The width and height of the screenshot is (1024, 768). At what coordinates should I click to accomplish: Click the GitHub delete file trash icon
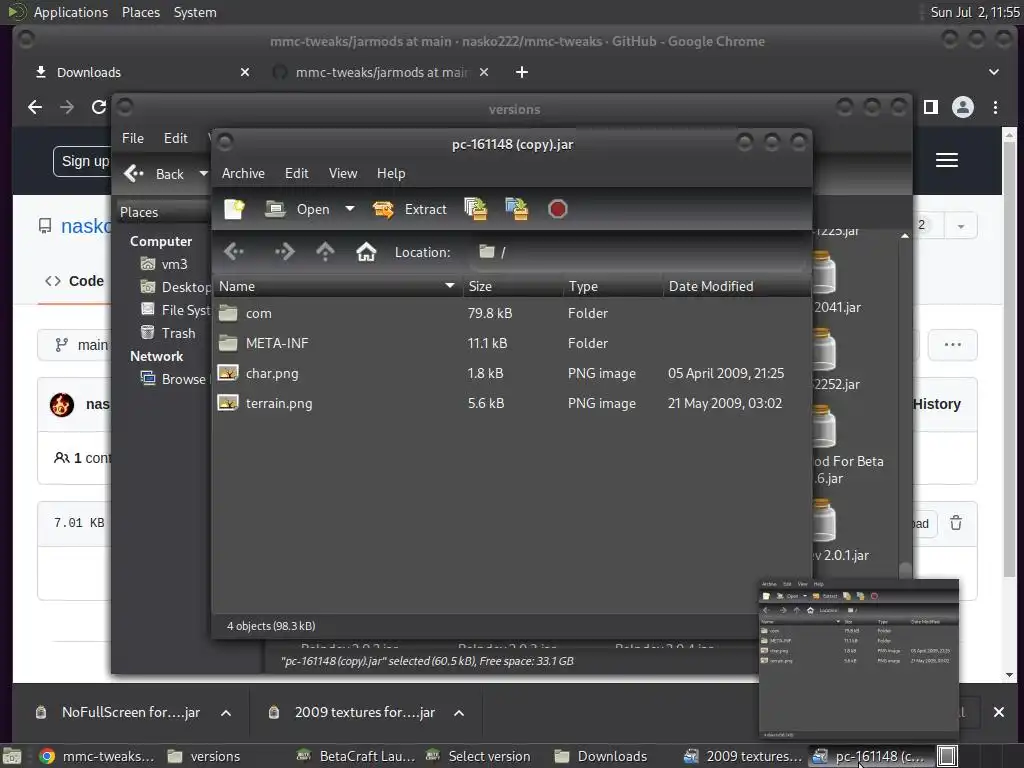(x=956, y=523)
